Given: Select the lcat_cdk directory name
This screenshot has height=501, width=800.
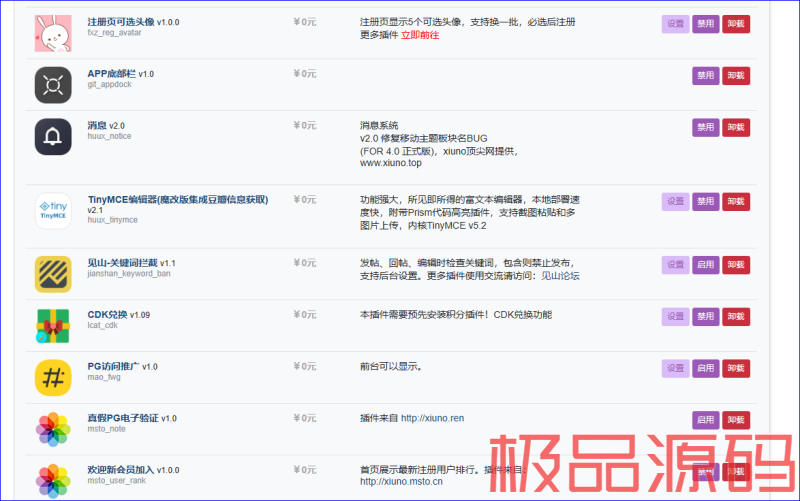Looking at the screenshot, I should 103,325.
